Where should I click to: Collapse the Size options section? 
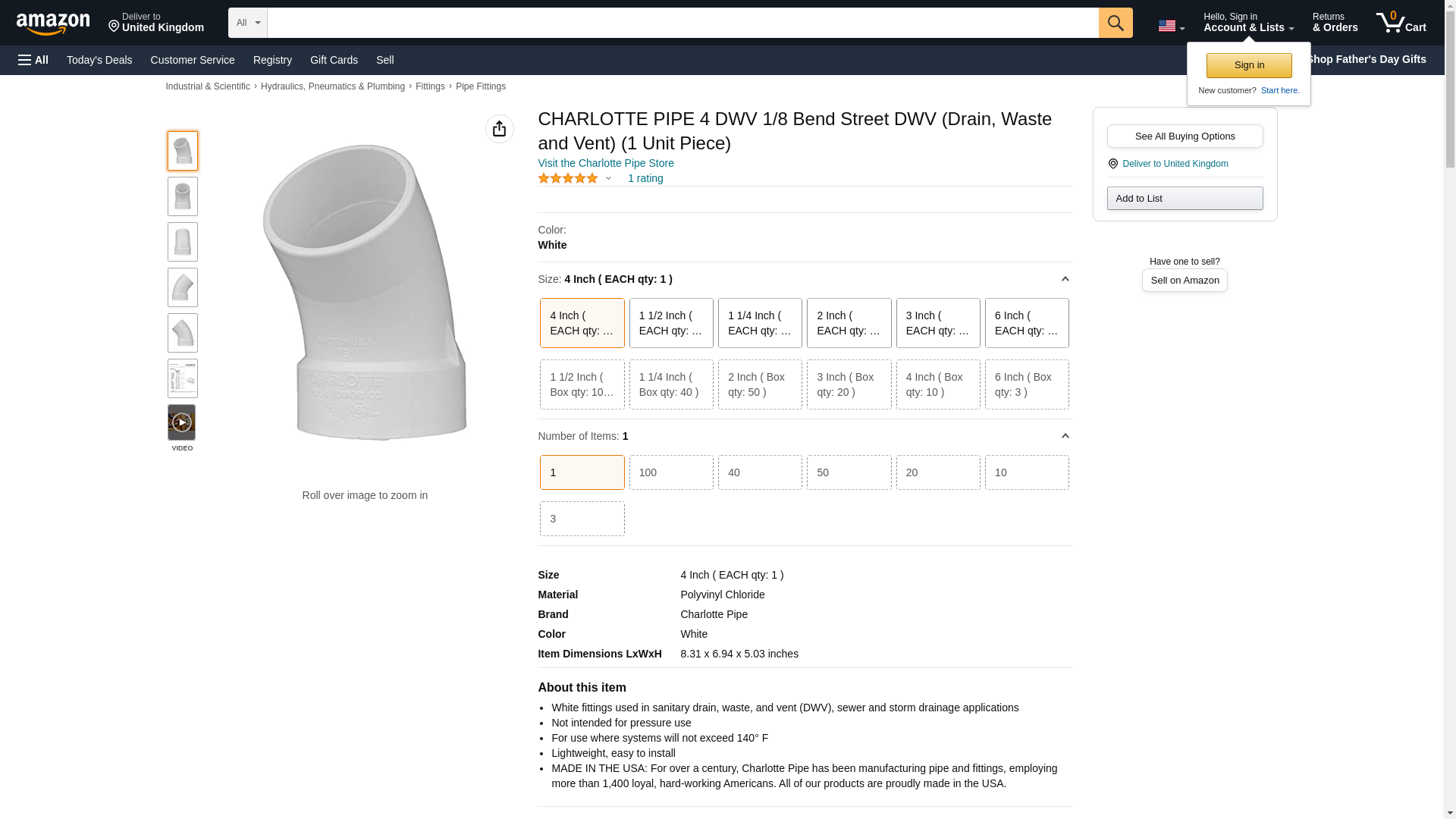click(1065, 279)
